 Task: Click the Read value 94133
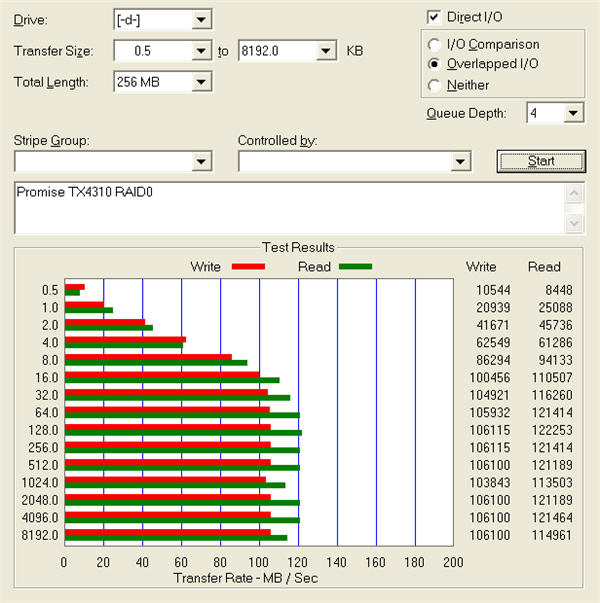(x=555, y=360)
